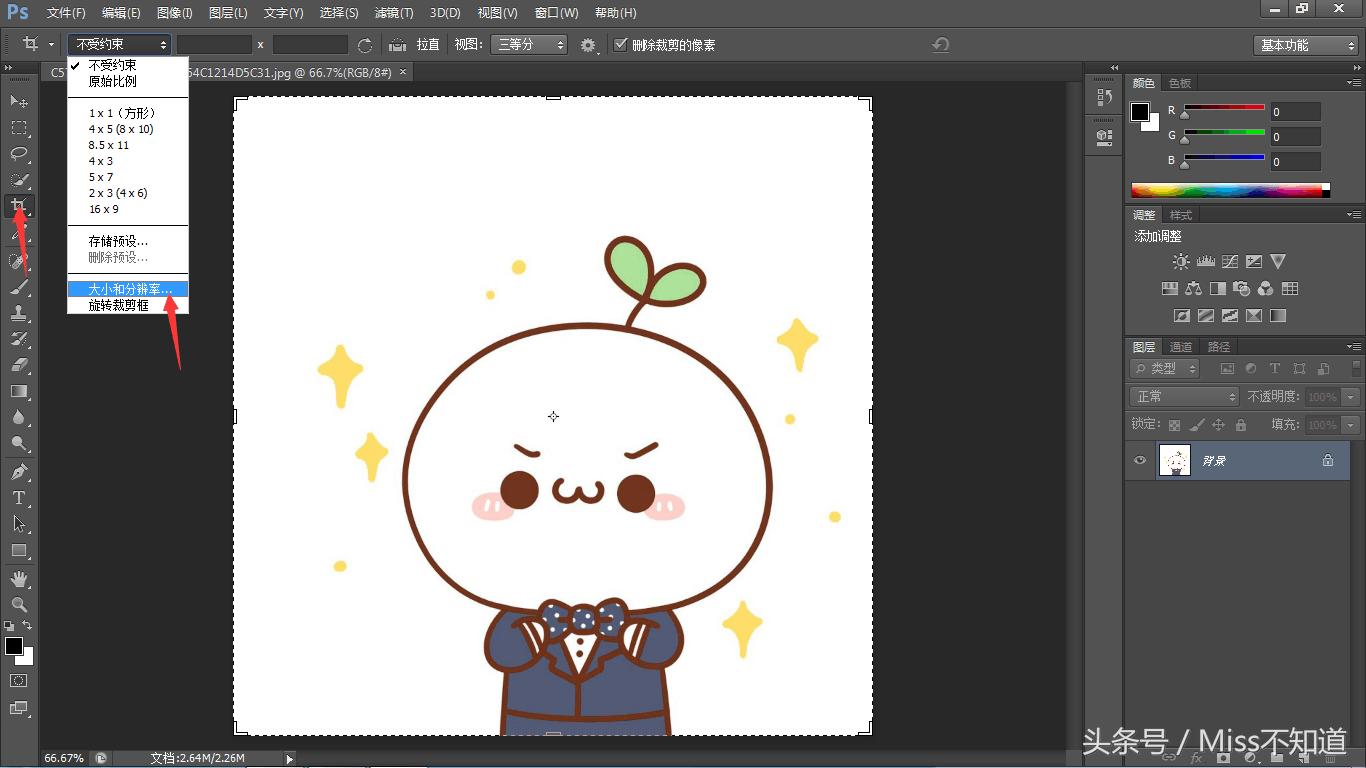Select the Pen tool

tap(18, 472)
